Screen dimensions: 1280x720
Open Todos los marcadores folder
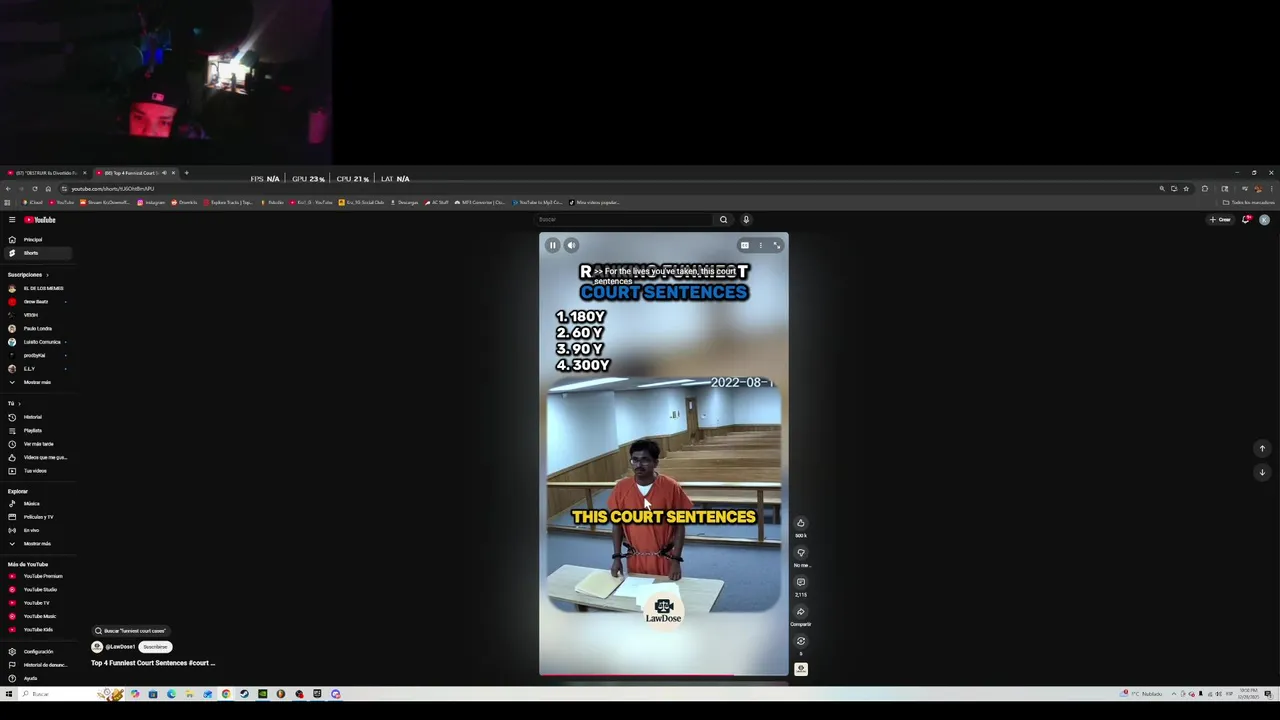[x=1248, y=202]
